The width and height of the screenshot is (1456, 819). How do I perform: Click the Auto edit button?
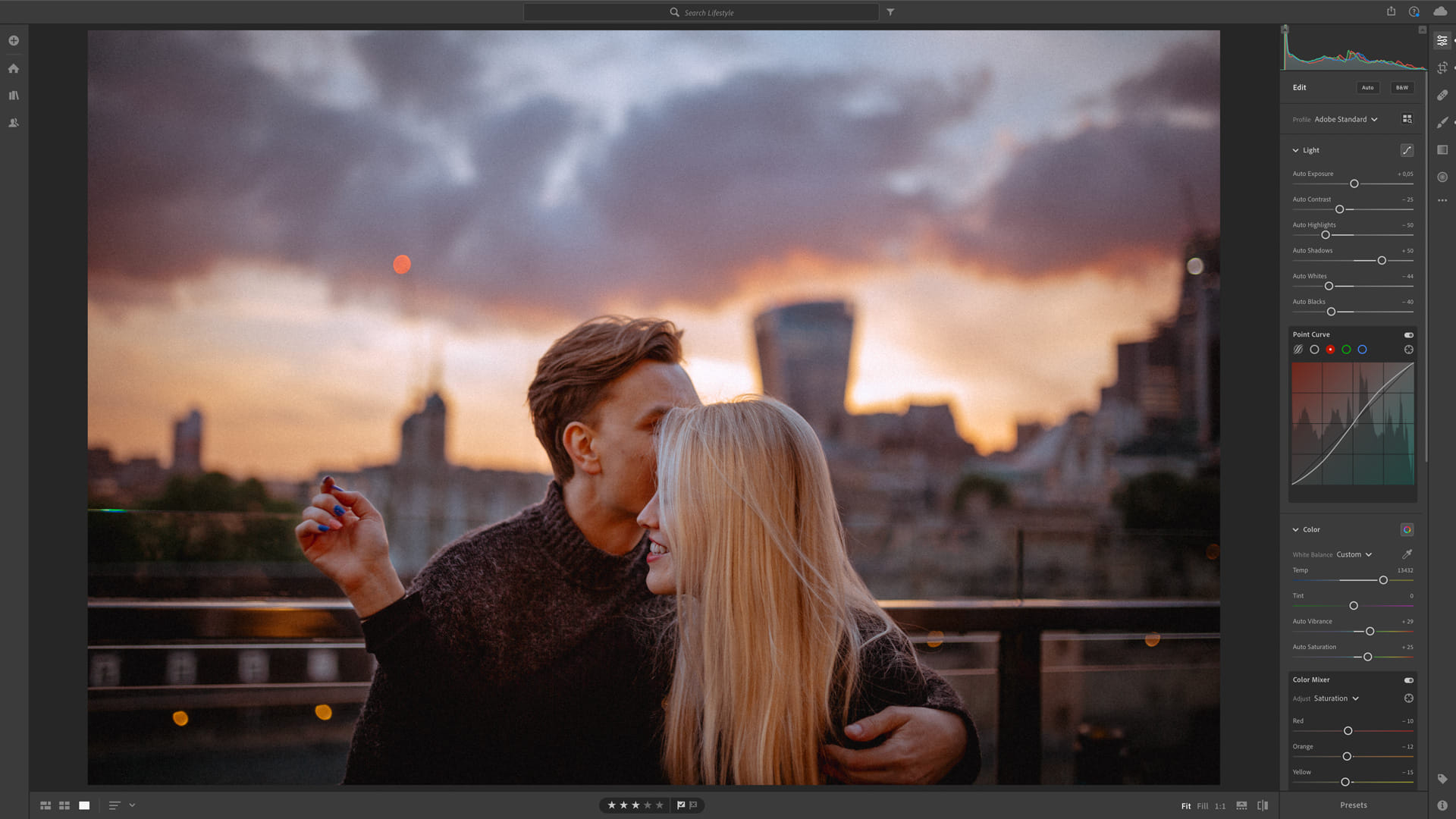pos(1367,87)
